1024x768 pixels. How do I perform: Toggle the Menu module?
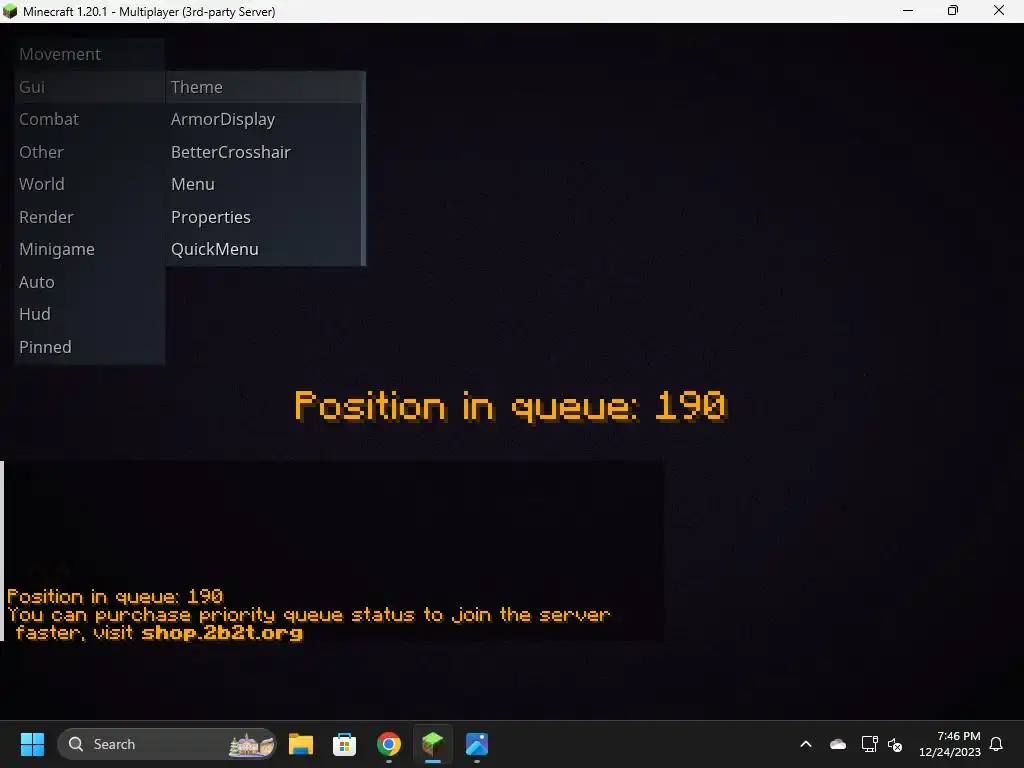tap(264, 184)
